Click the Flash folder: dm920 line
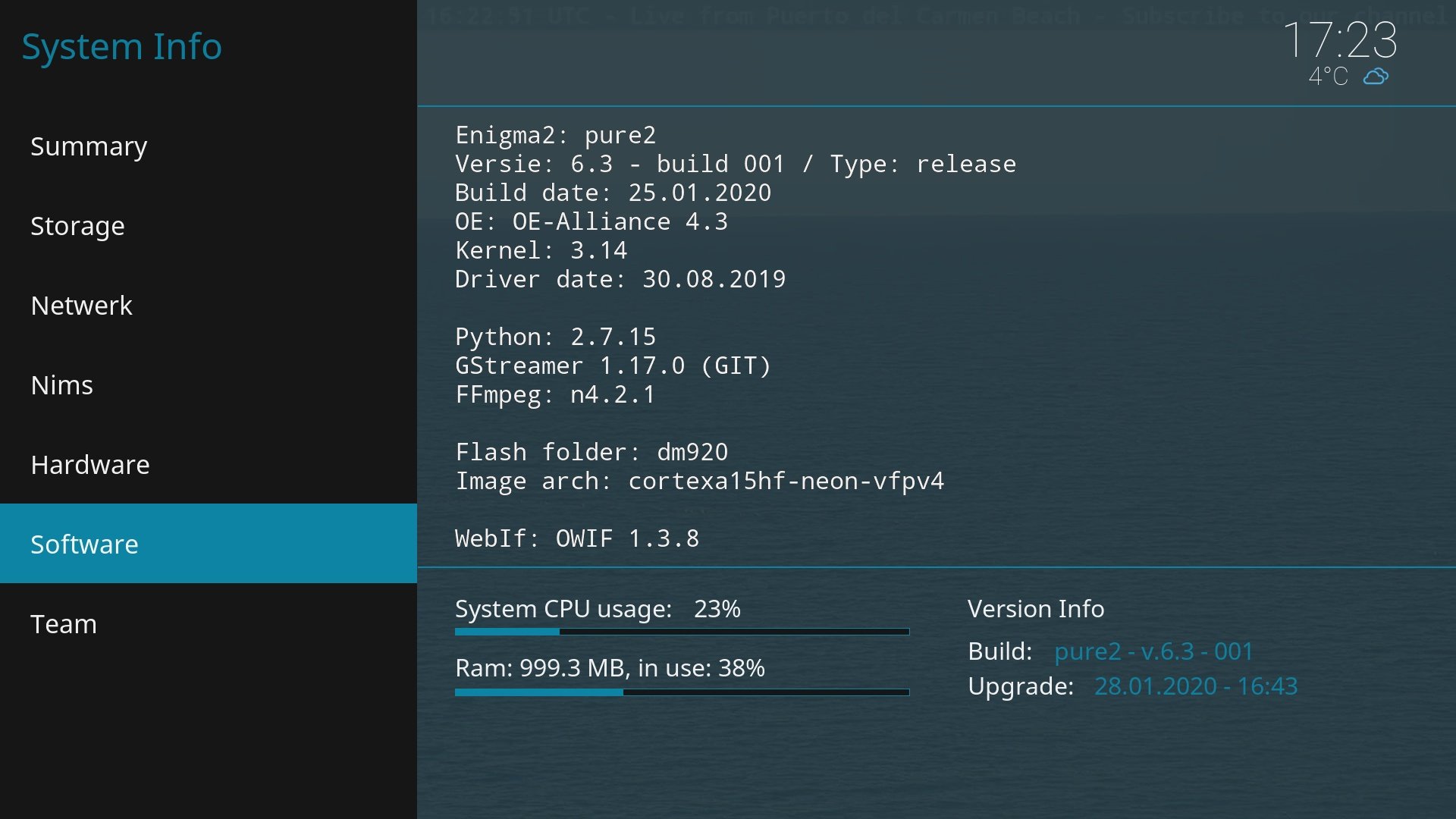The height and width of the screenshot is (819, 1456). coord(591,452)
